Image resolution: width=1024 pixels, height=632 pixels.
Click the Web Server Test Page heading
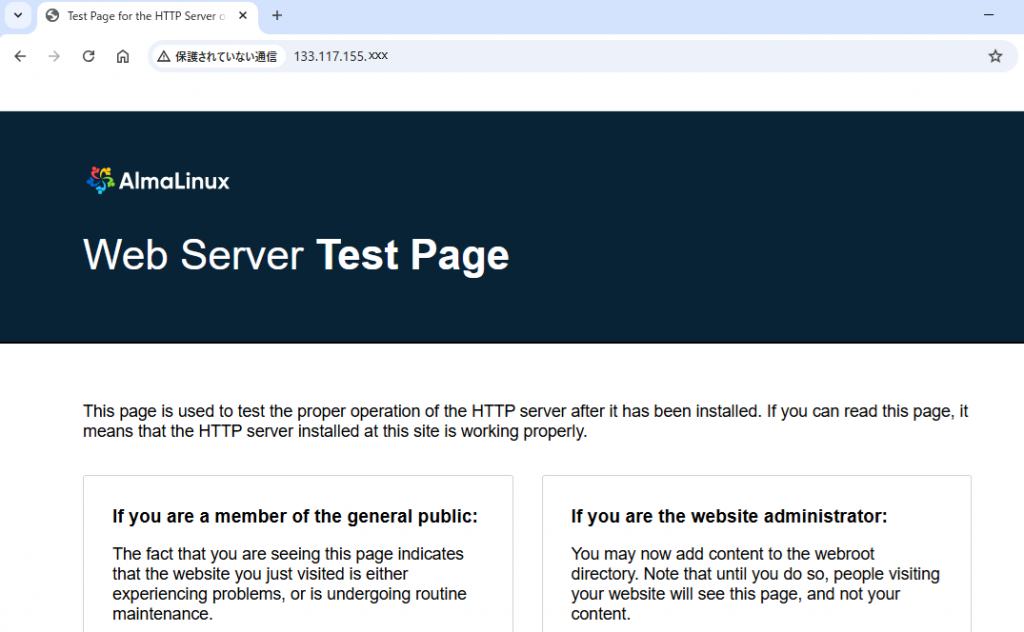coord(296,255)
